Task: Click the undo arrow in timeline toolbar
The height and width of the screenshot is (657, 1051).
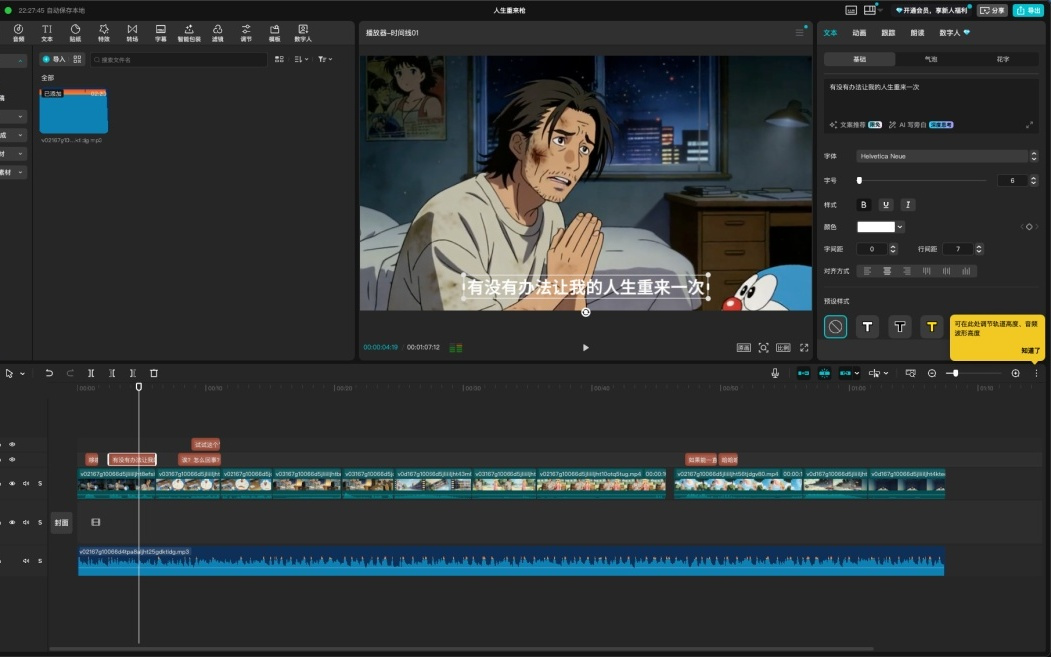Action: point(49,373)
